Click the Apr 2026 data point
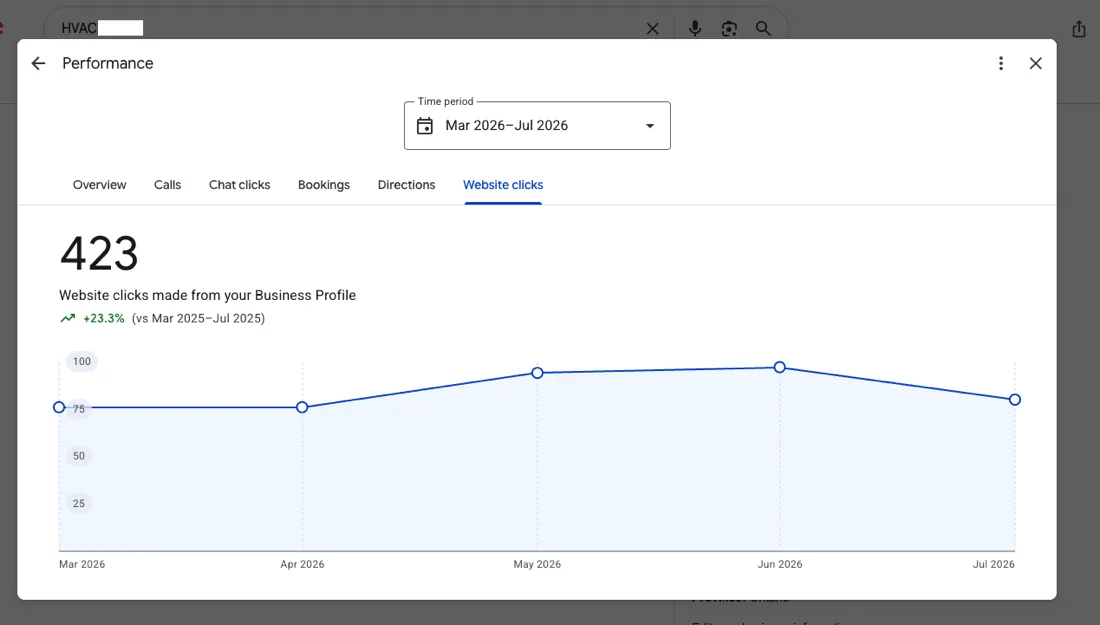The image size is (1100, 625). 302,408
